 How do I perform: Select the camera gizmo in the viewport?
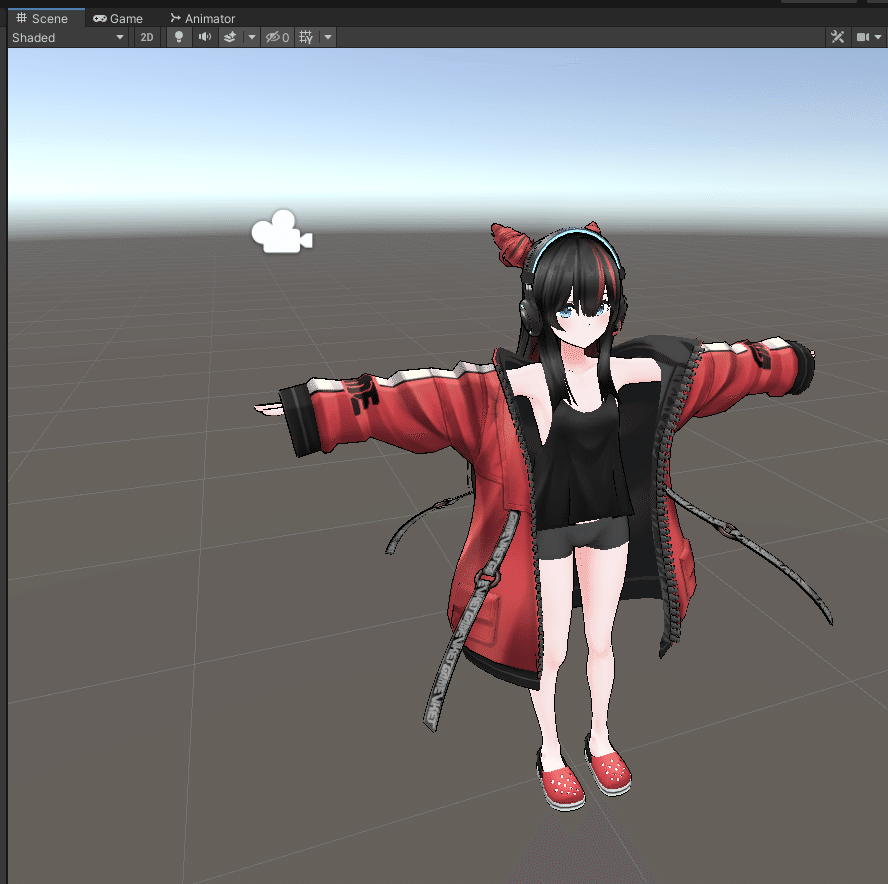tap(281, 233)
